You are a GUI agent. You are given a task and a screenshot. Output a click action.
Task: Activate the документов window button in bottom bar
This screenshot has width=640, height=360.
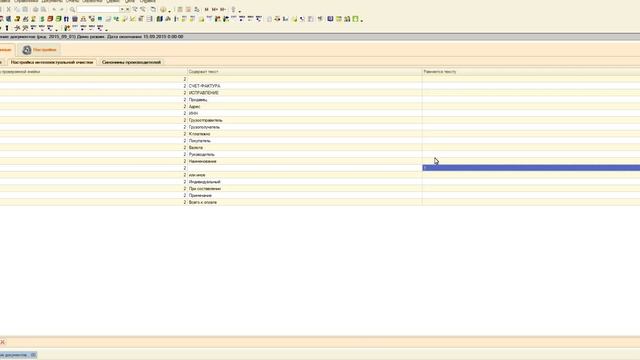click(x=18, y=355)
